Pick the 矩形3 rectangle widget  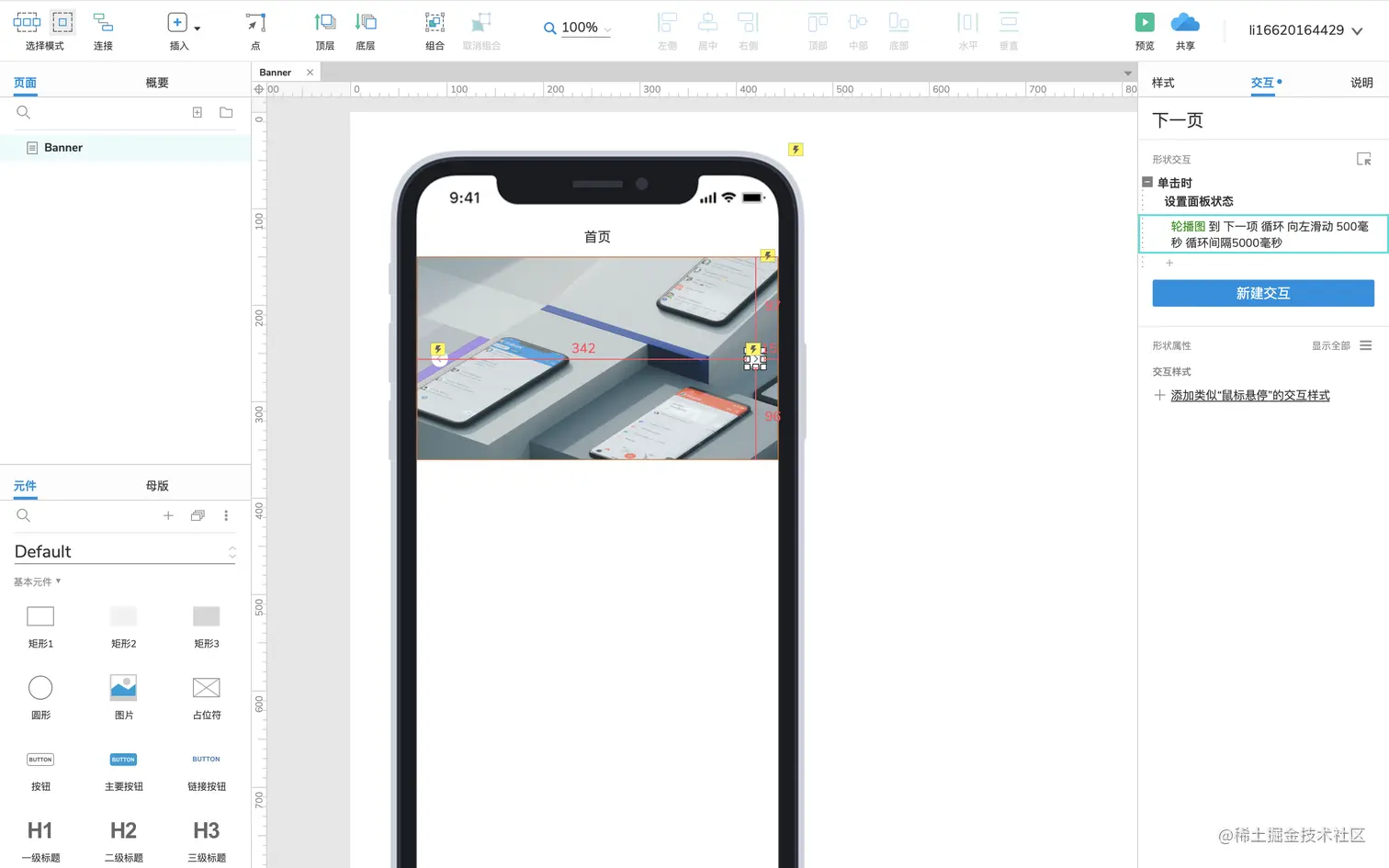pyautogui.click(x=206, y=626)
